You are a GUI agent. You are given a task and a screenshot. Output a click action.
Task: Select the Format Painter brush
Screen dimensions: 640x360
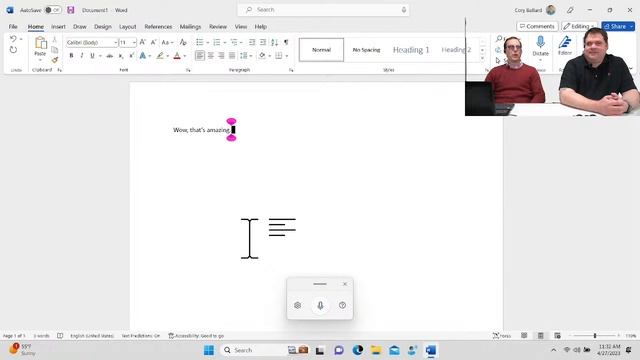pyautogui.click(x=55, y=60)
